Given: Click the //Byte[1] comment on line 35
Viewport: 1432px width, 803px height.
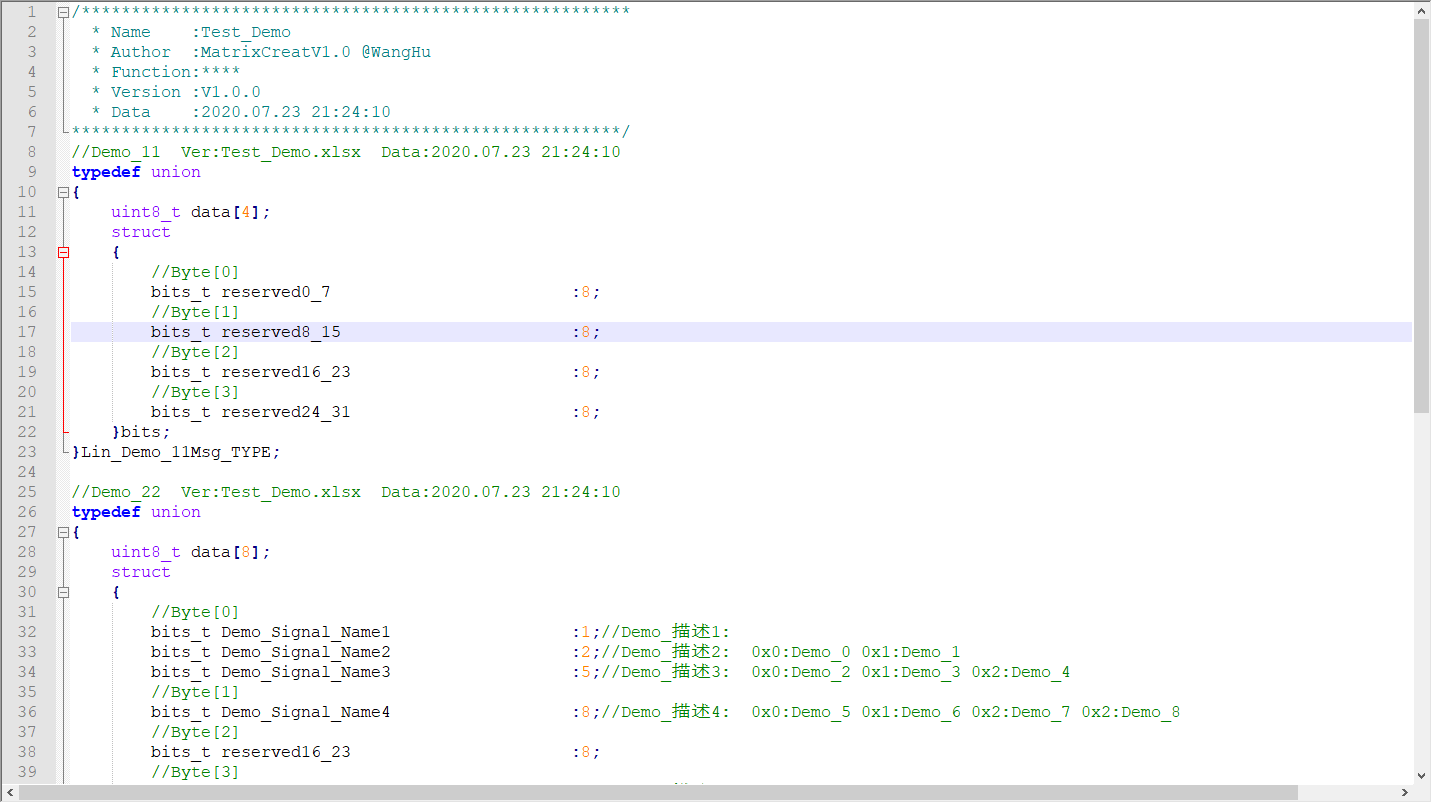Looking at the screenshot, I should (195, 692).
